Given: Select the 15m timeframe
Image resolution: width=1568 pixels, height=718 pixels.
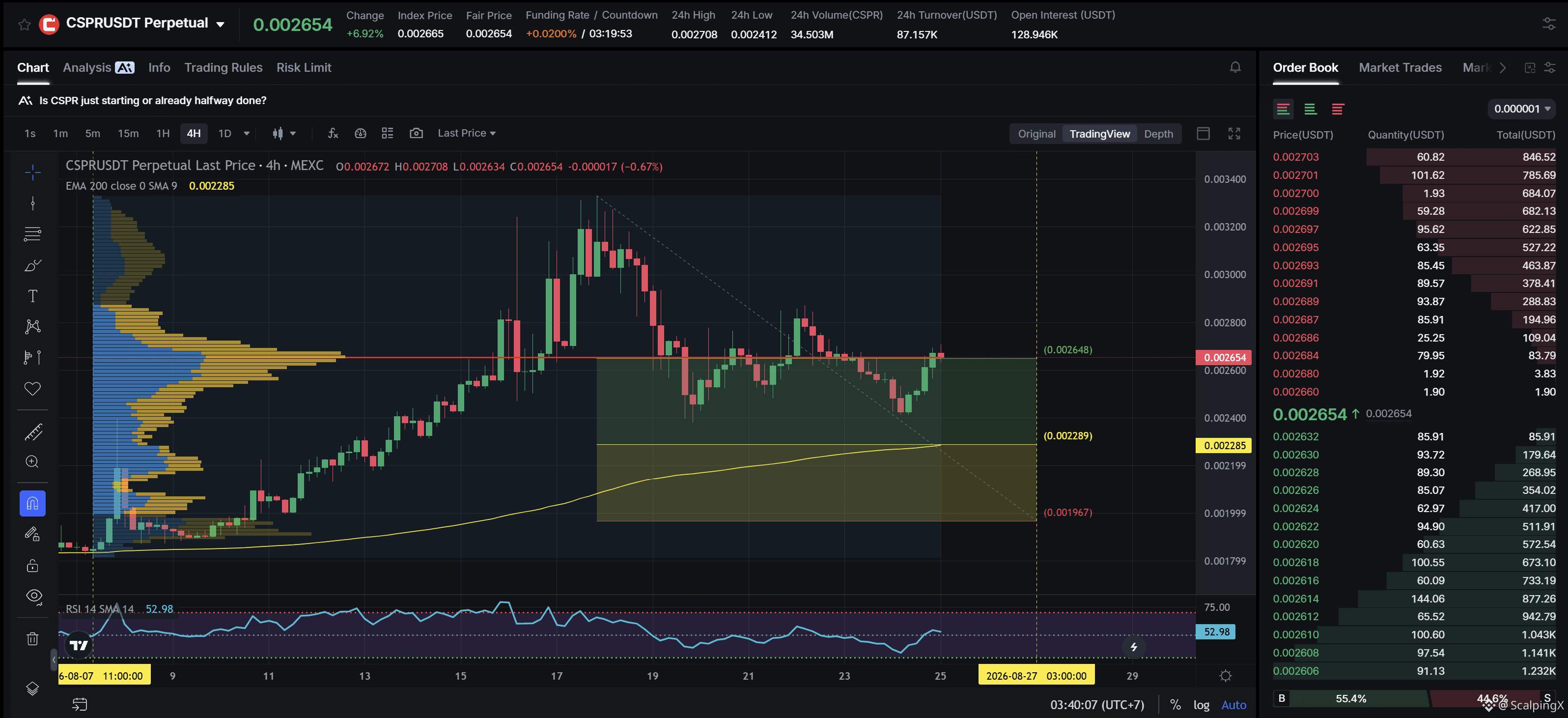Looking at the screenshot, I should tap(128, 133).
